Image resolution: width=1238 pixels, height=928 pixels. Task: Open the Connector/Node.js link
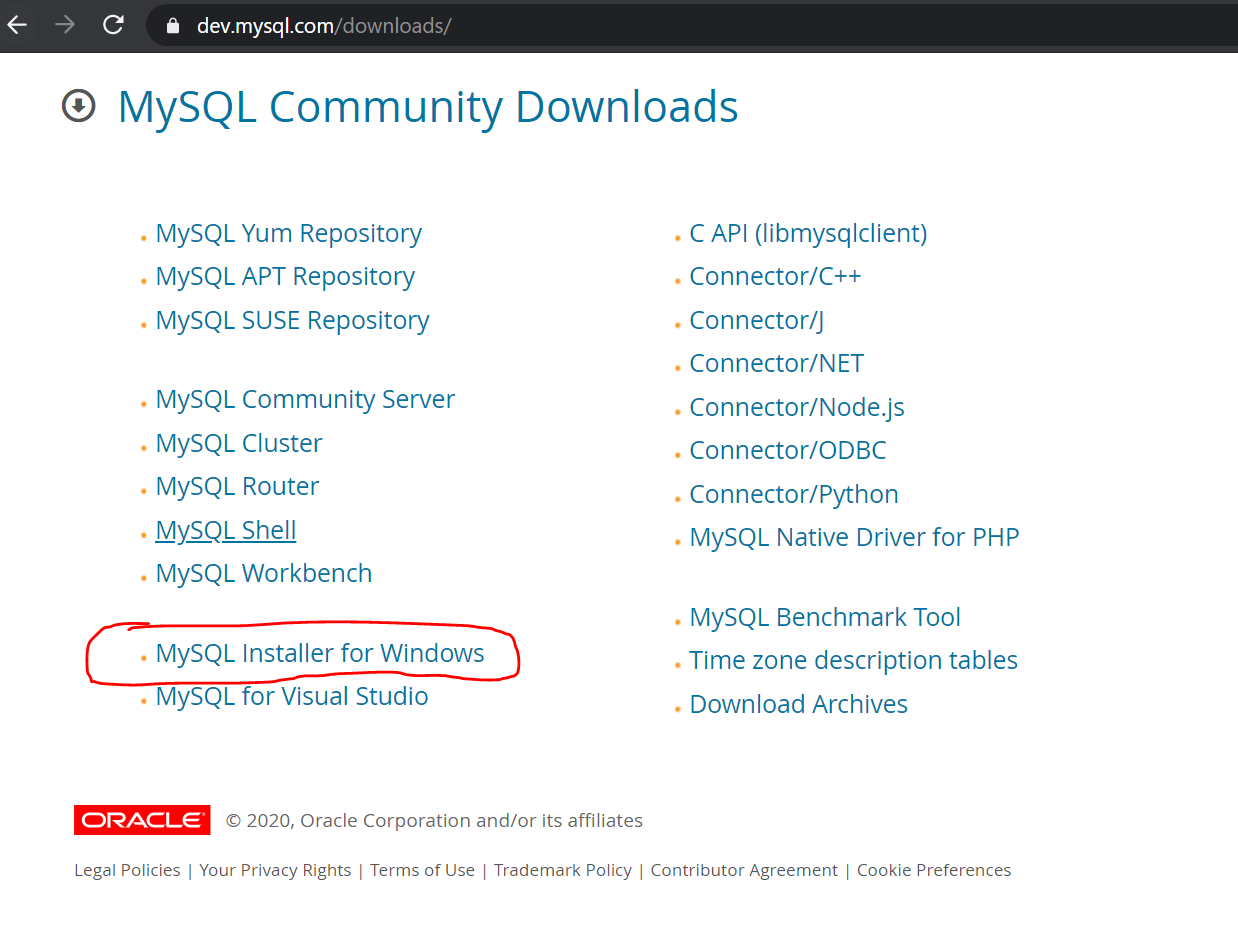pos(797,408)
